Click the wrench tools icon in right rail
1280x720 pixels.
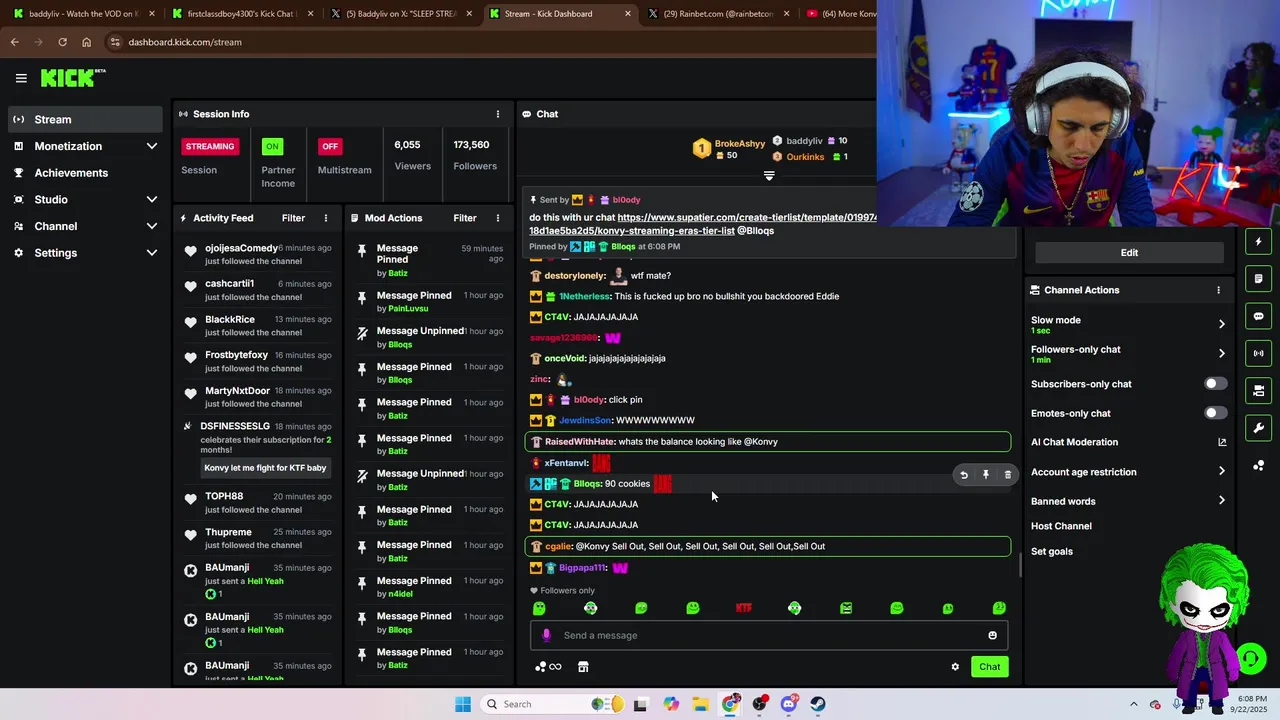click(x=1259, y=428)
